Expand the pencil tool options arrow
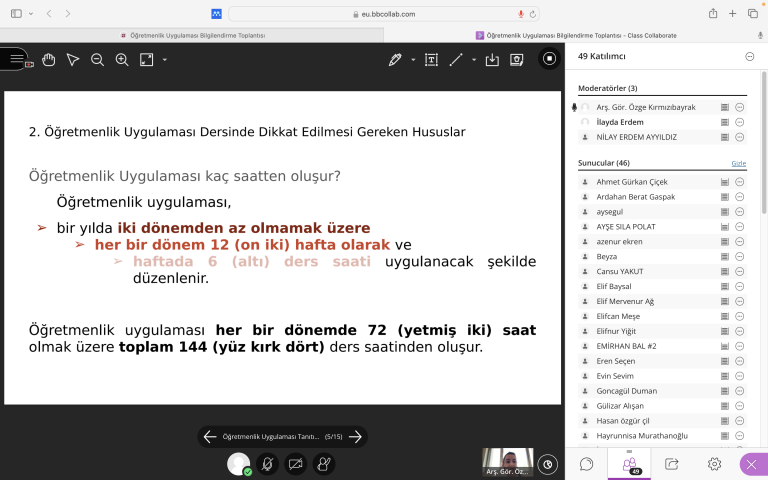The width and height of the screenshot is (768, 480). 412,60
